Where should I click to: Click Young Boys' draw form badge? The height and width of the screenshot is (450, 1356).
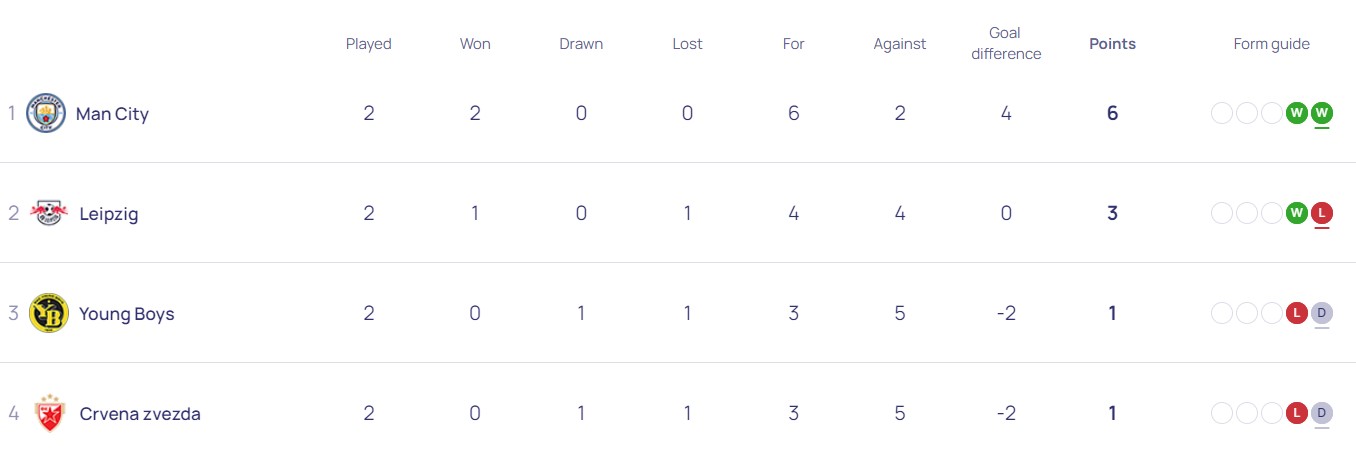click(x=1322, y=313)
